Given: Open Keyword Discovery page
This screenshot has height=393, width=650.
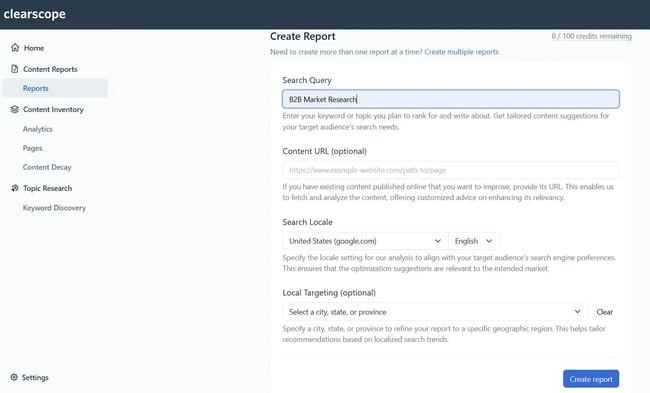Looking at the screenshot, I should [54, 208].
